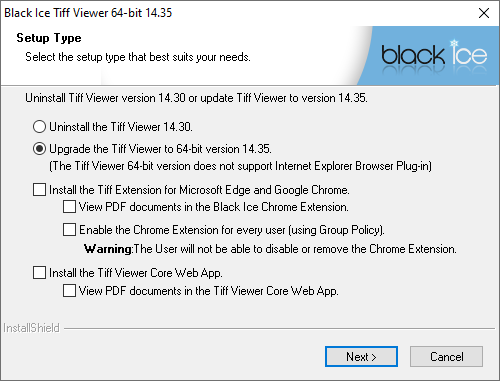Screen dimensions: 500x381
Task: Click the Setup Type heading
Action: [49, 38]
